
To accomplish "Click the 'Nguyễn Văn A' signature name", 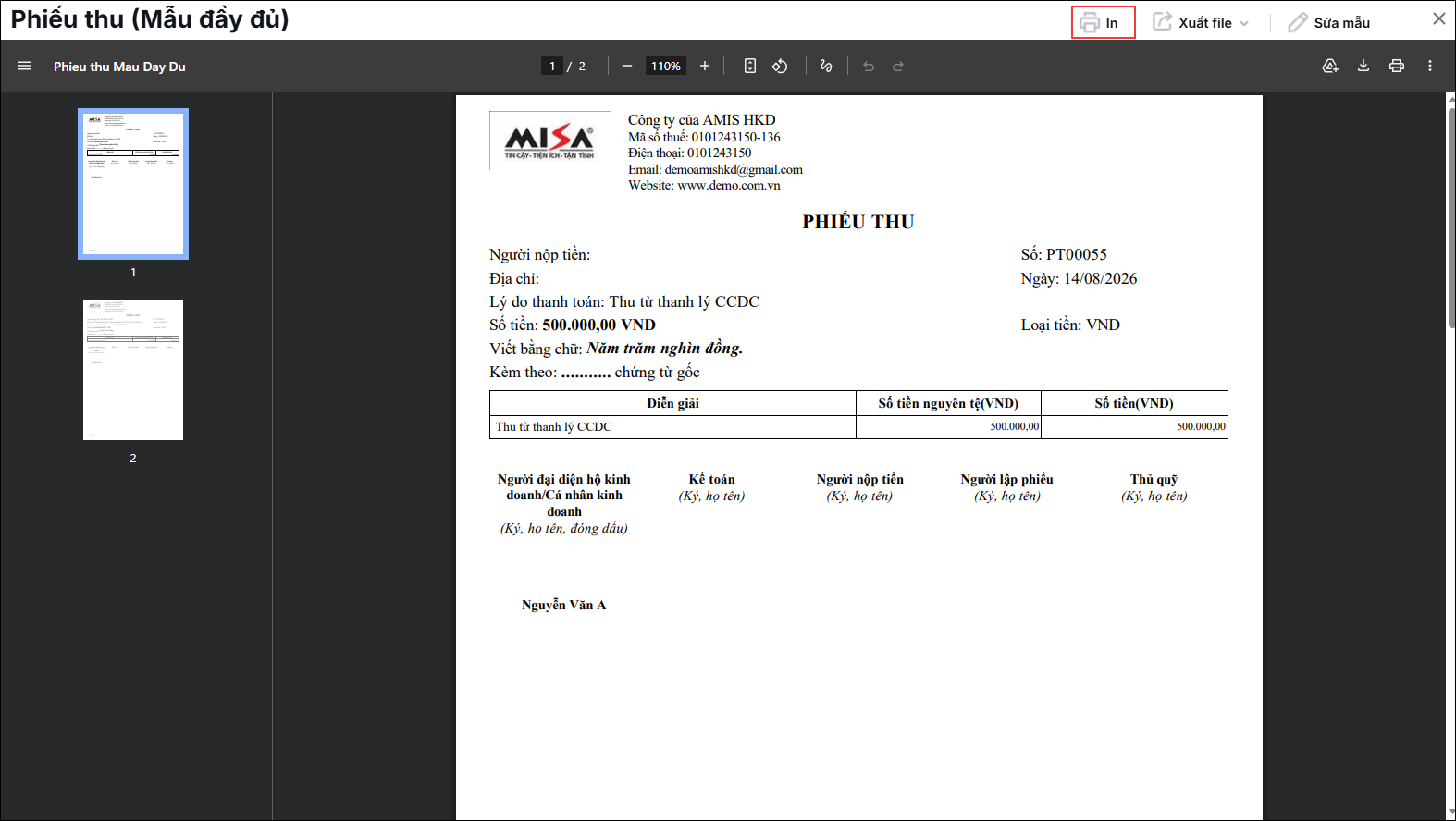I will pyautogui.click(x=563, y=605).
